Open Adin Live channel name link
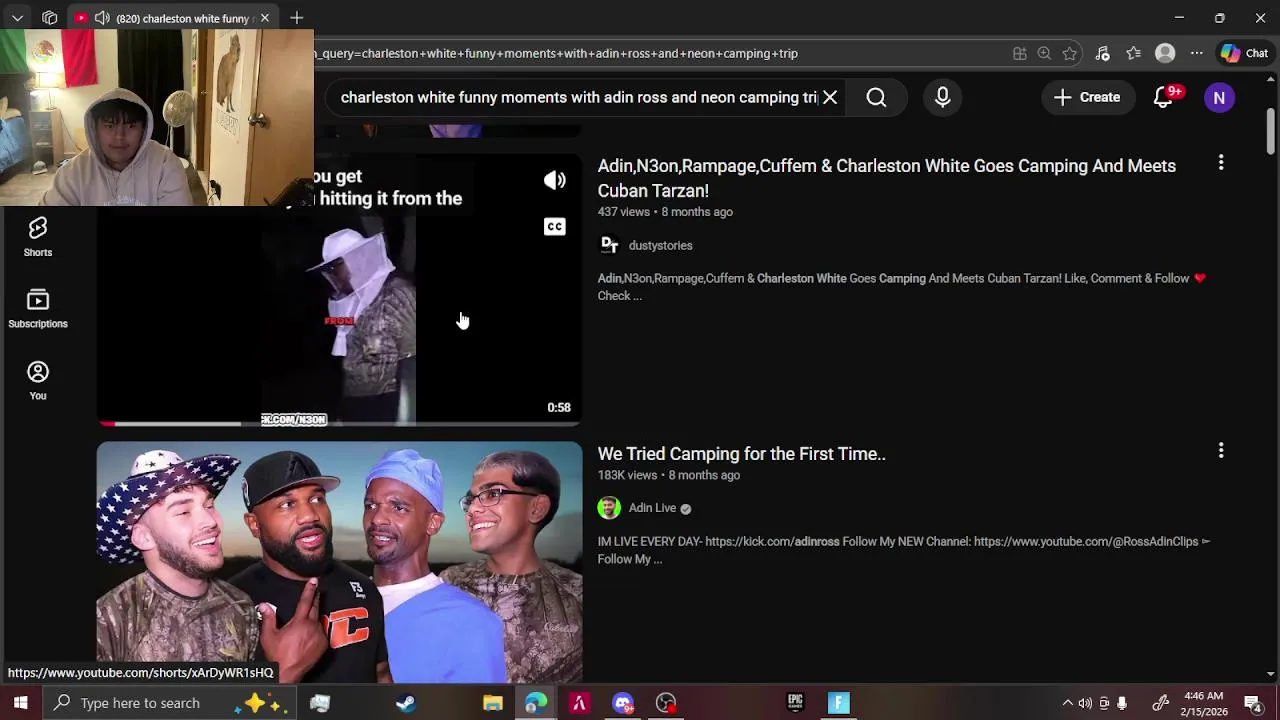The width and height of the screenshot is (1280, 720). tap(652, 508)
